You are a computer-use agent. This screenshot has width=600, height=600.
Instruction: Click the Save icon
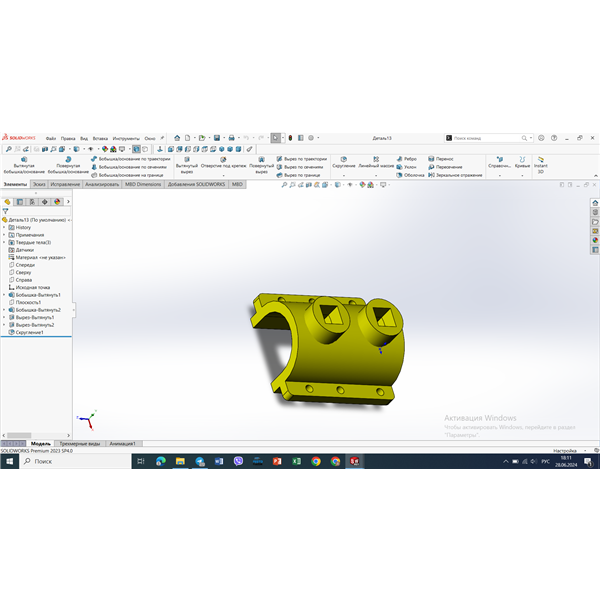pyautogui.click(x=217, y=138)
